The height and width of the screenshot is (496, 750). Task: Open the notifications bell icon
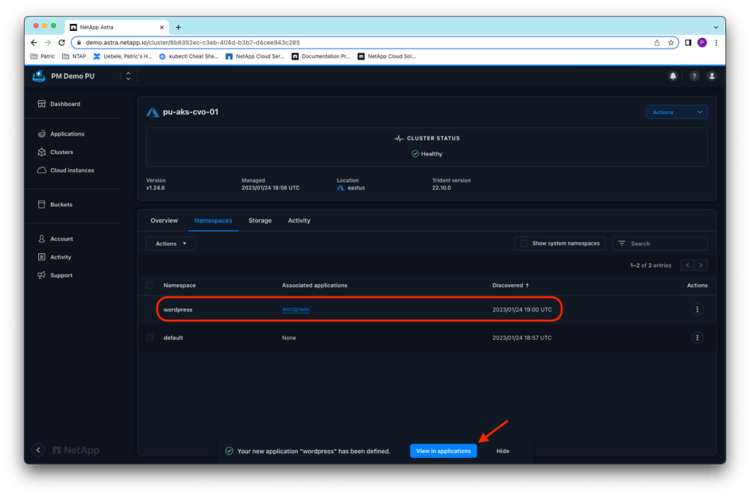coord(673,76)
